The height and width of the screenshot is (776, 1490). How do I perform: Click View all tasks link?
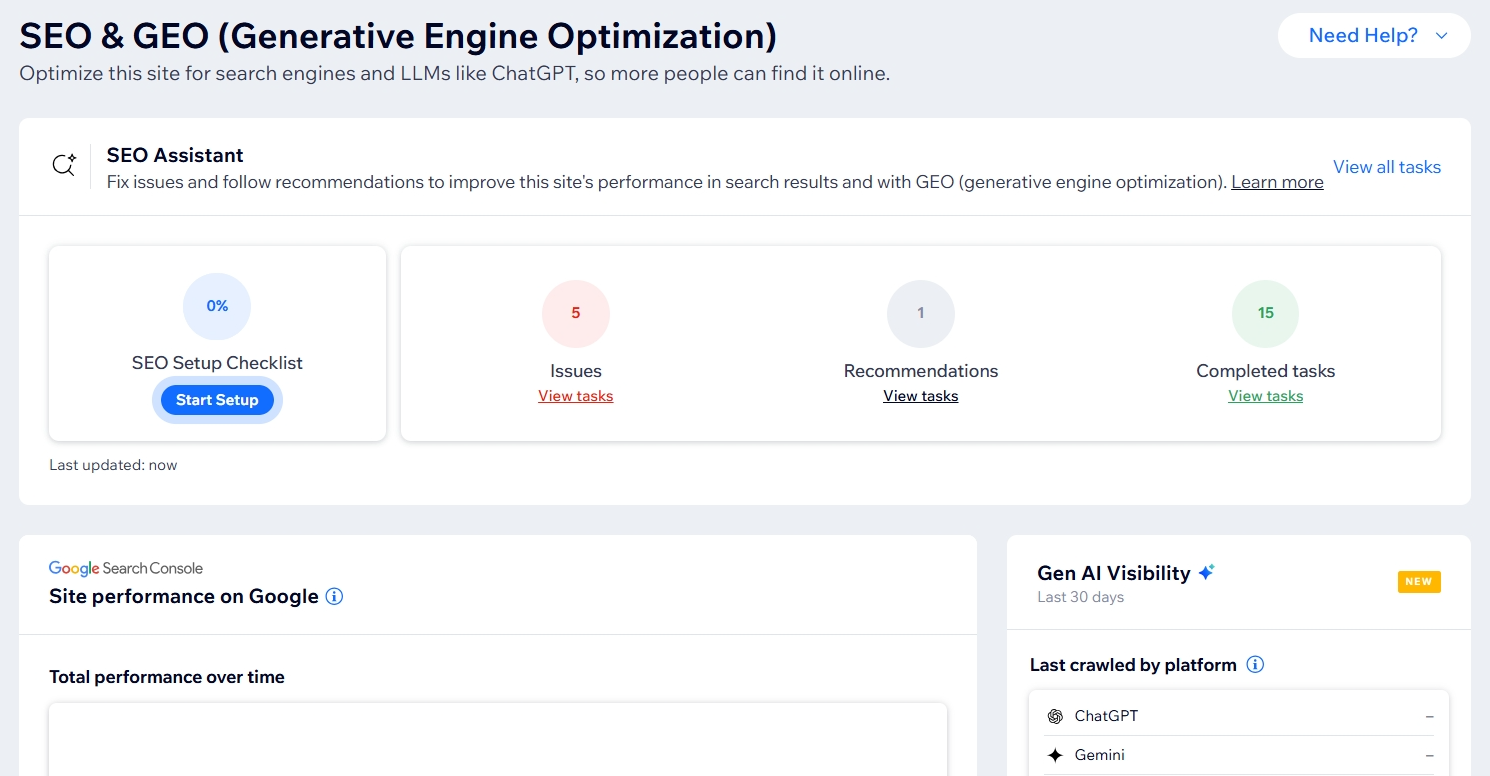point(1387,167)
